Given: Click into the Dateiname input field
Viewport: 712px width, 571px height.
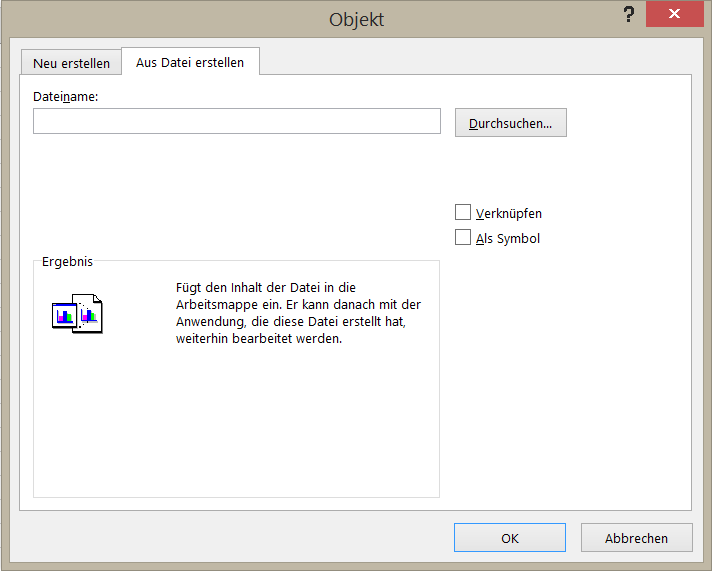Looking at the screenshot, I should pyautogui.click(x=237, y=121).
